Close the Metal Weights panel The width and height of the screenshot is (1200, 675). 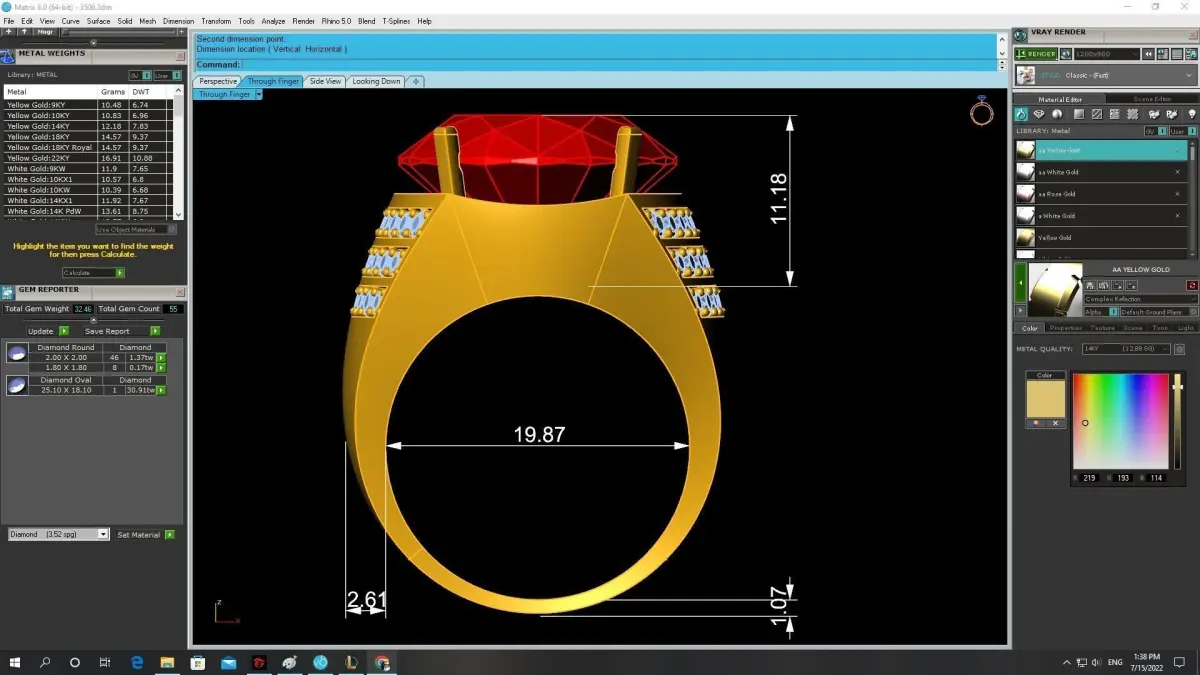tap(180, 55)
